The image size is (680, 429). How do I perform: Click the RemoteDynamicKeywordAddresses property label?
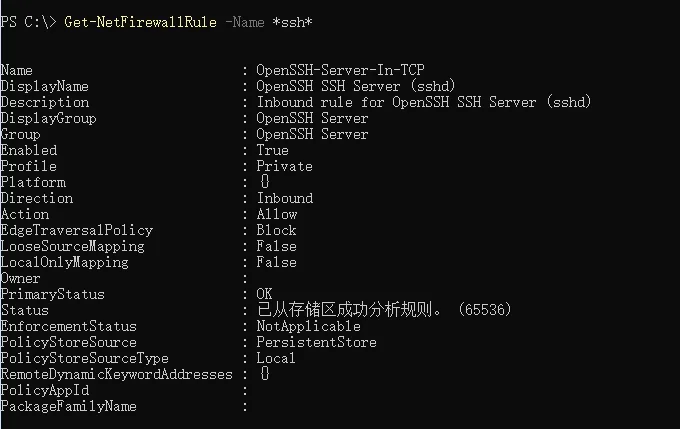116,374
